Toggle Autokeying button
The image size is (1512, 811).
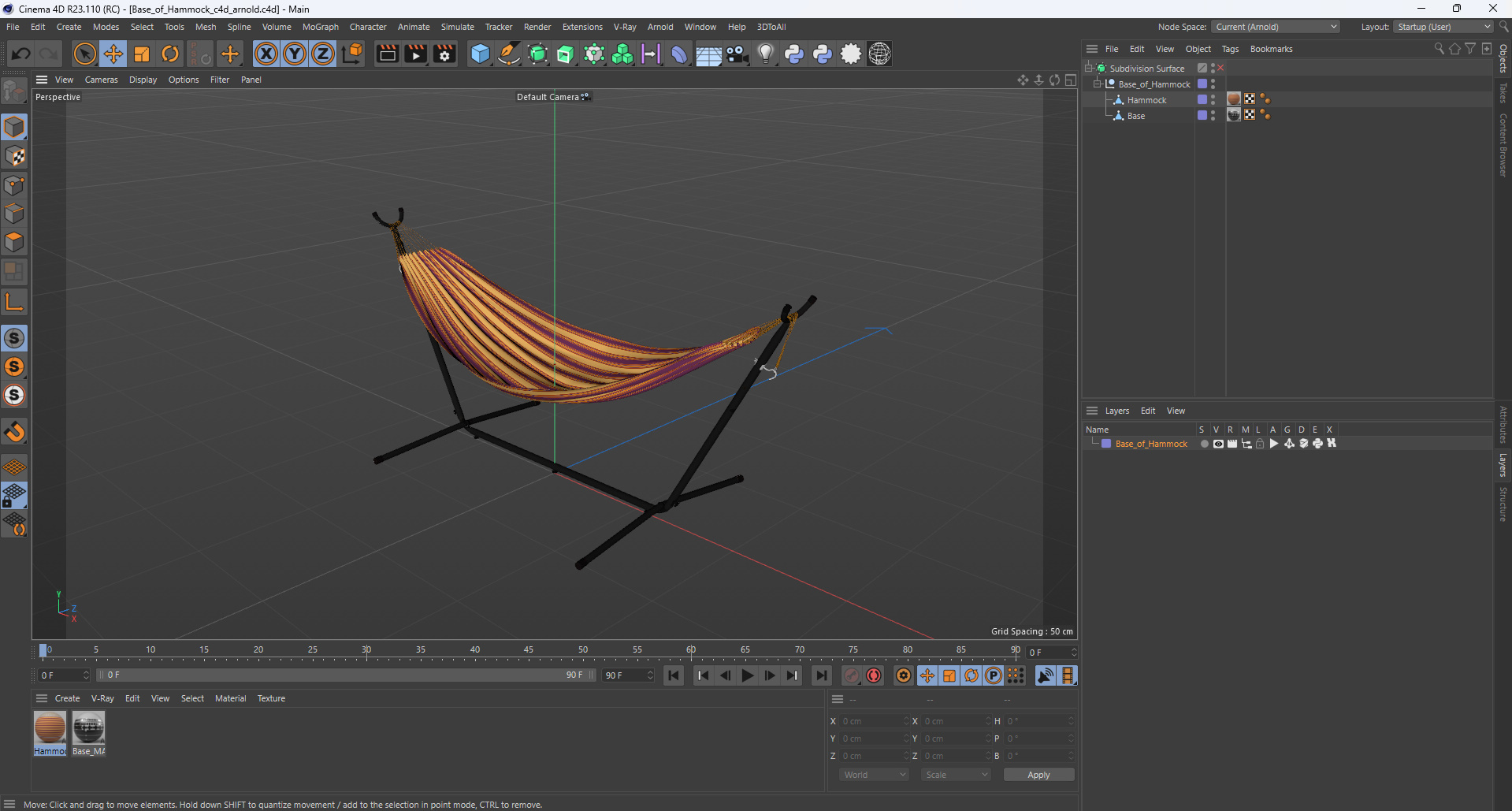874,675
